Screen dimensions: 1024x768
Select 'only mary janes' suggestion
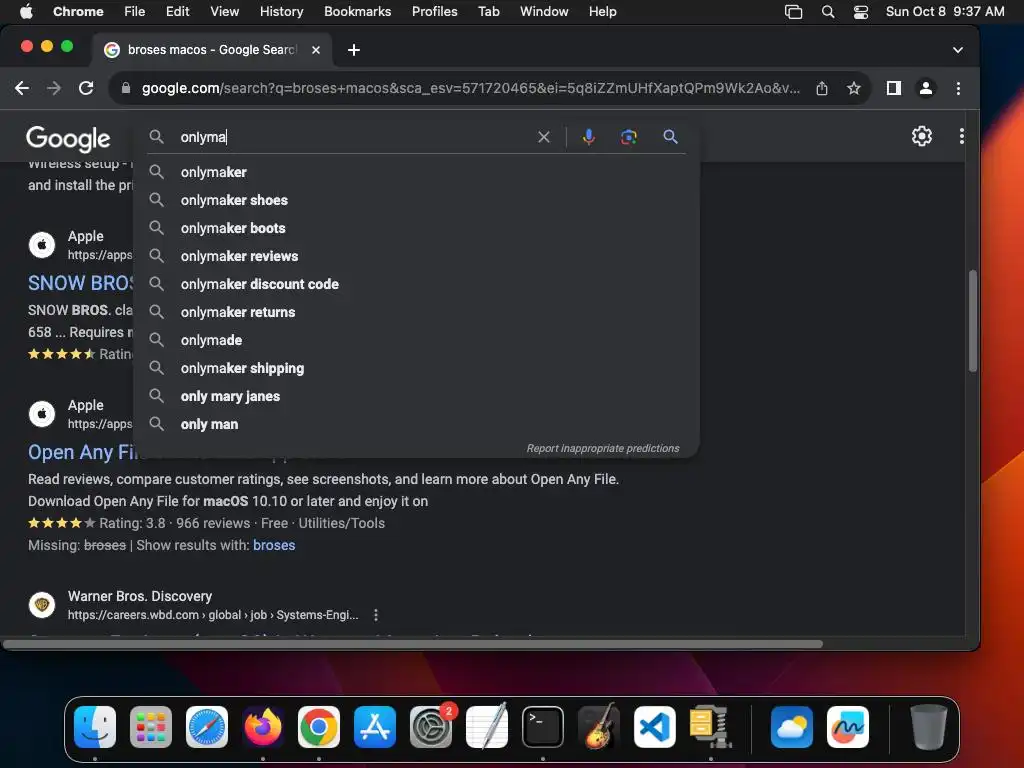point(417,397)
